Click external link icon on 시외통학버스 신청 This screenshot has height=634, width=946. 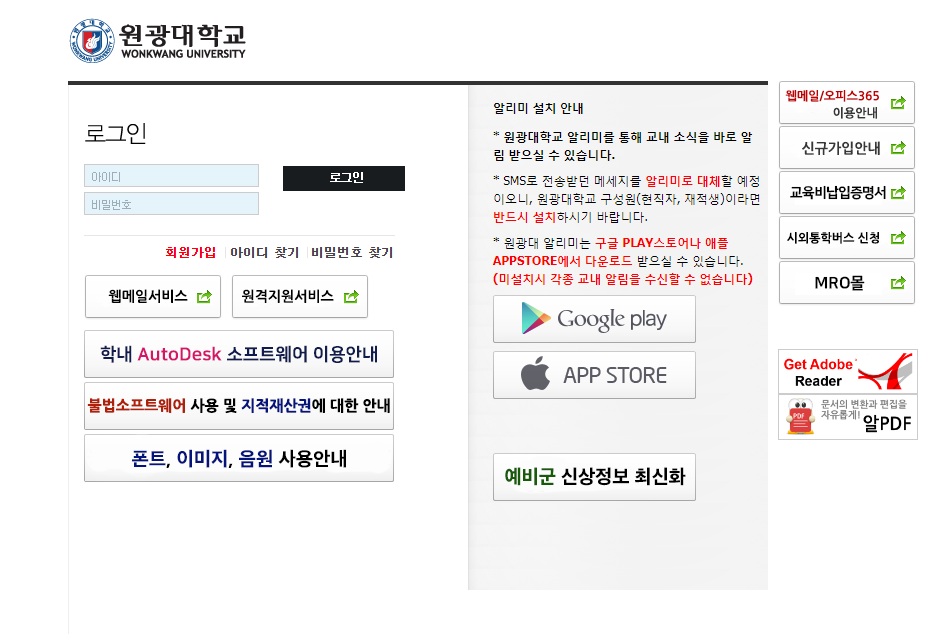point(898,238)
